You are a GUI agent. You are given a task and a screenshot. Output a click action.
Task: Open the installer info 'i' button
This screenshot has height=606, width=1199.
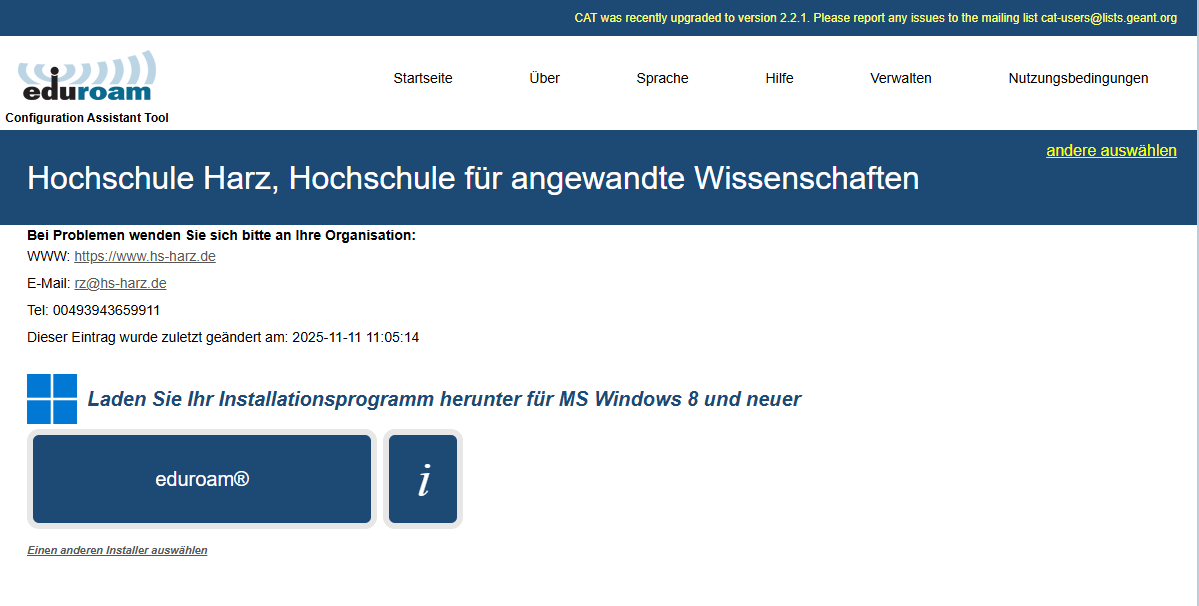[423, 479]
